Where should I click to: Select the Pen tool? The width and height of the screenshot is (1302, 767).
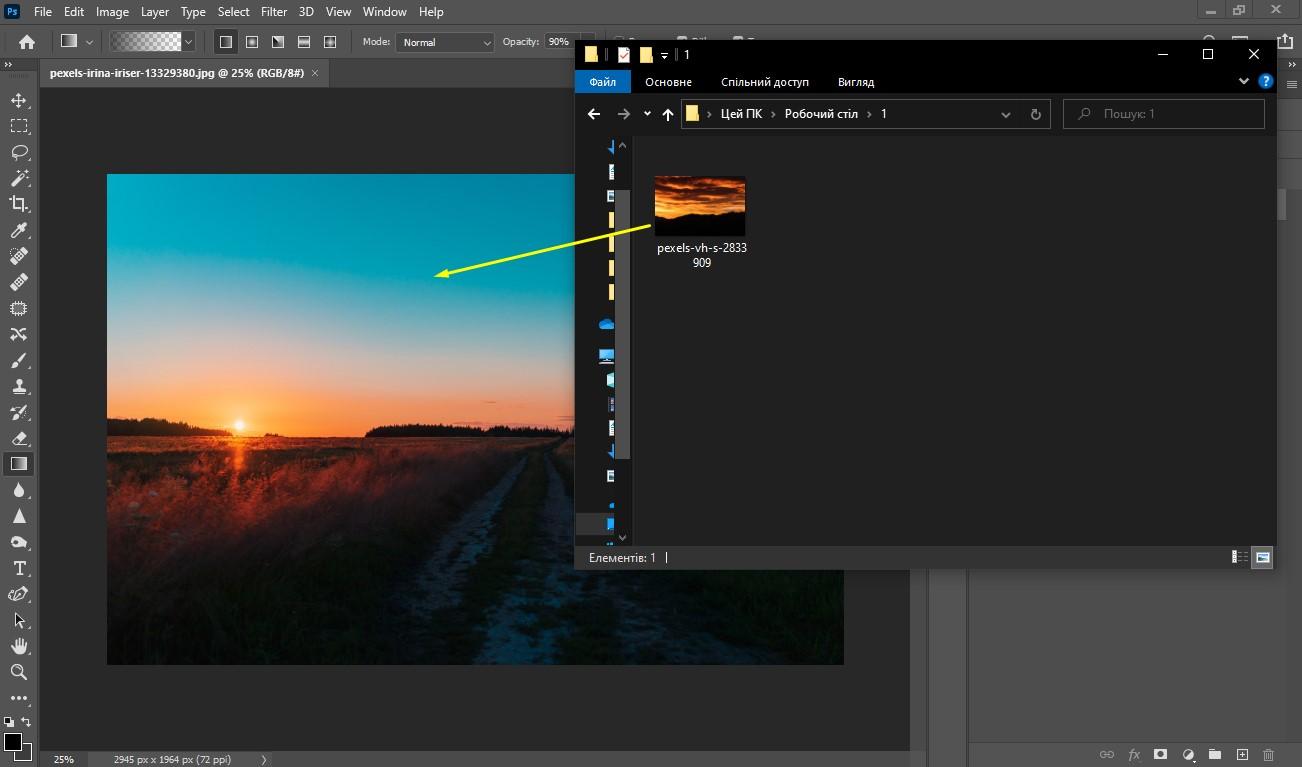(19, 594)
